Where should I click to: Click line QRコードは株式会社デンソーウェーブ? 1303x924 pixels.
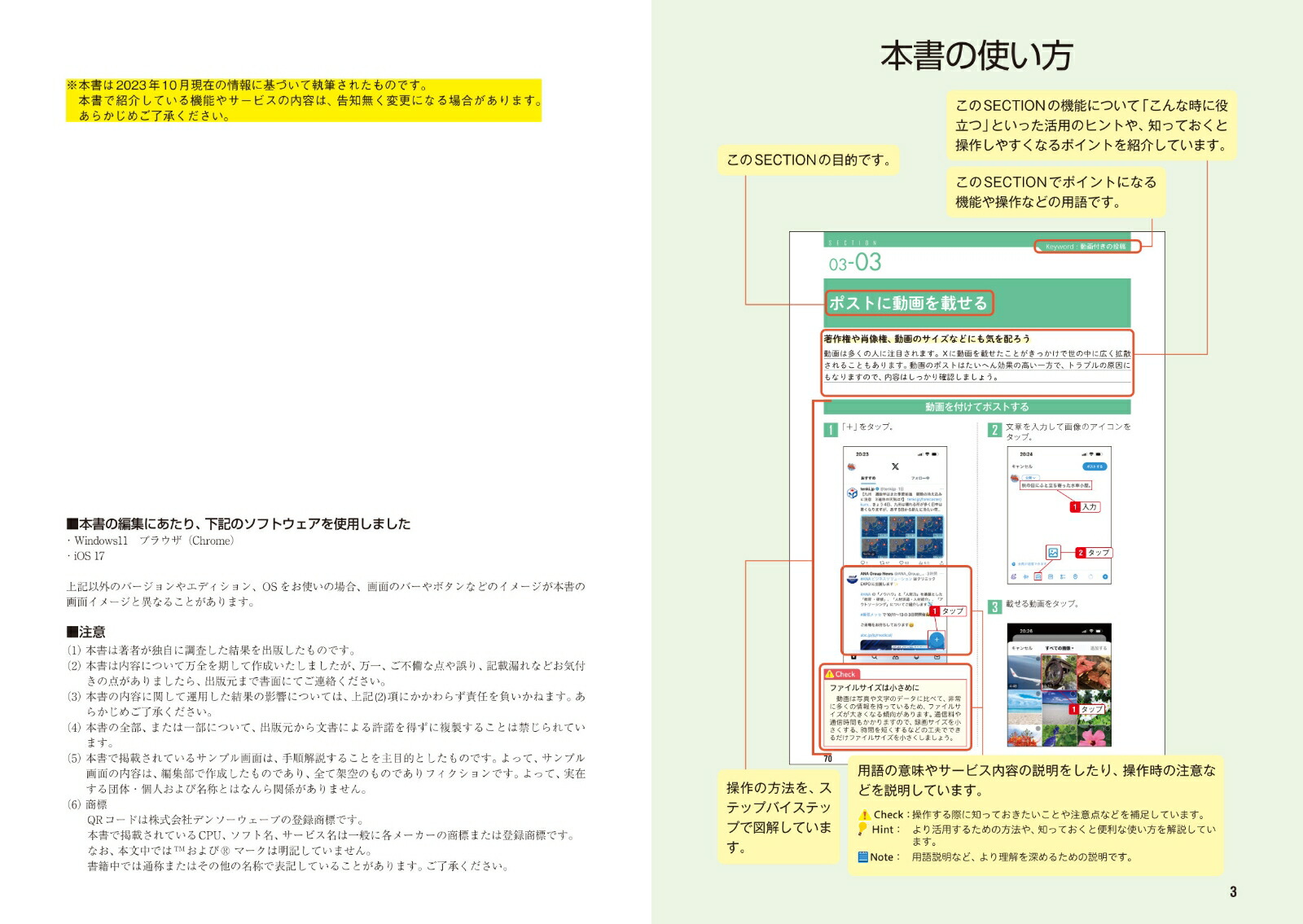click(227, 821)
